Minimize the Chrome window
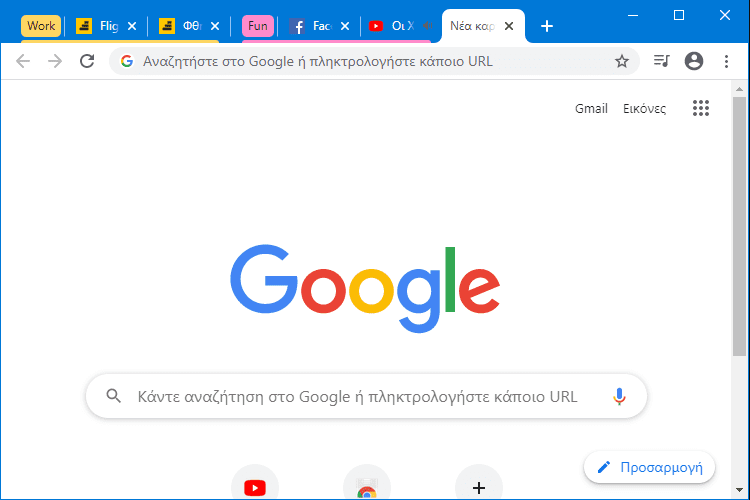The image size is (750, 500). tap(633, 15)
